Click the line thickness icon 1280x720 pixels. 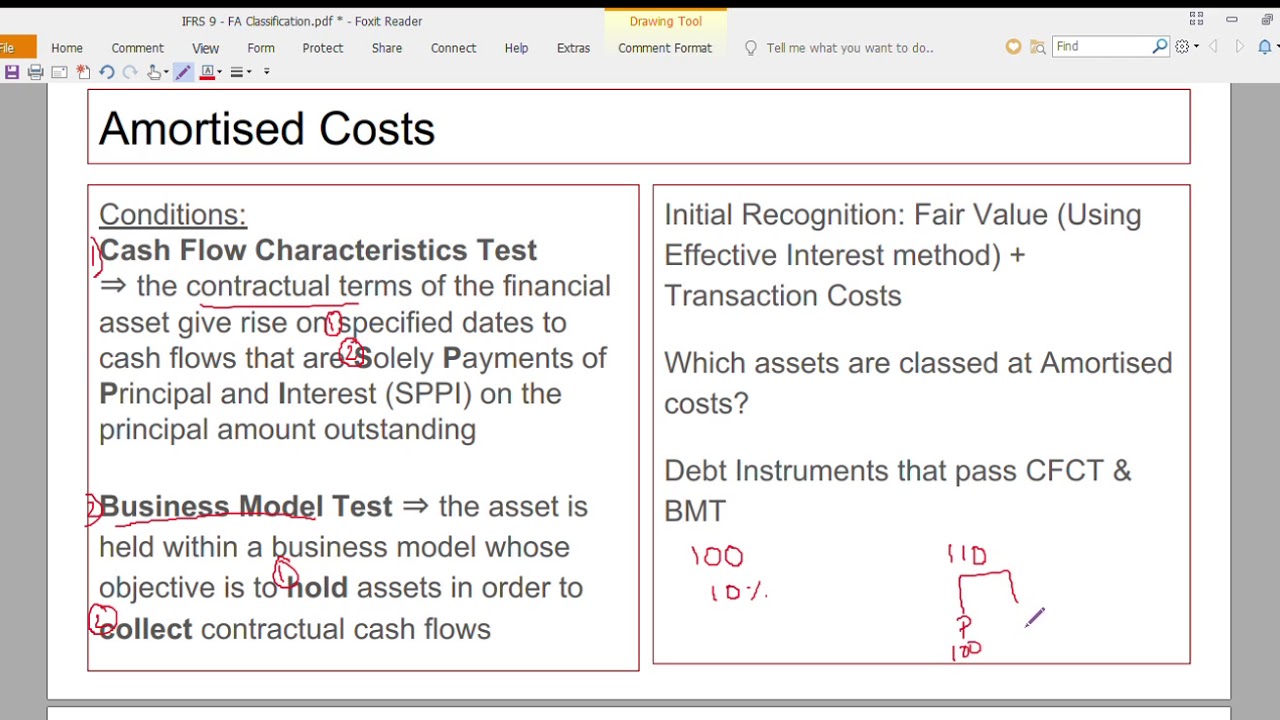tap(237, 72)
